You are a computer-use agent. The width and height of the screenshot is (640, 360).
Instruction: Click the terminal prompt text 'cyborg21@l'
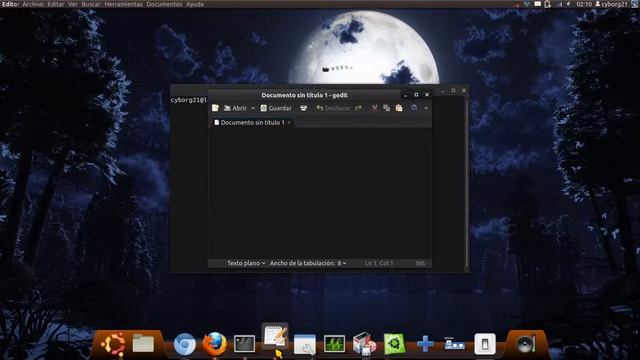click(189, 100)
